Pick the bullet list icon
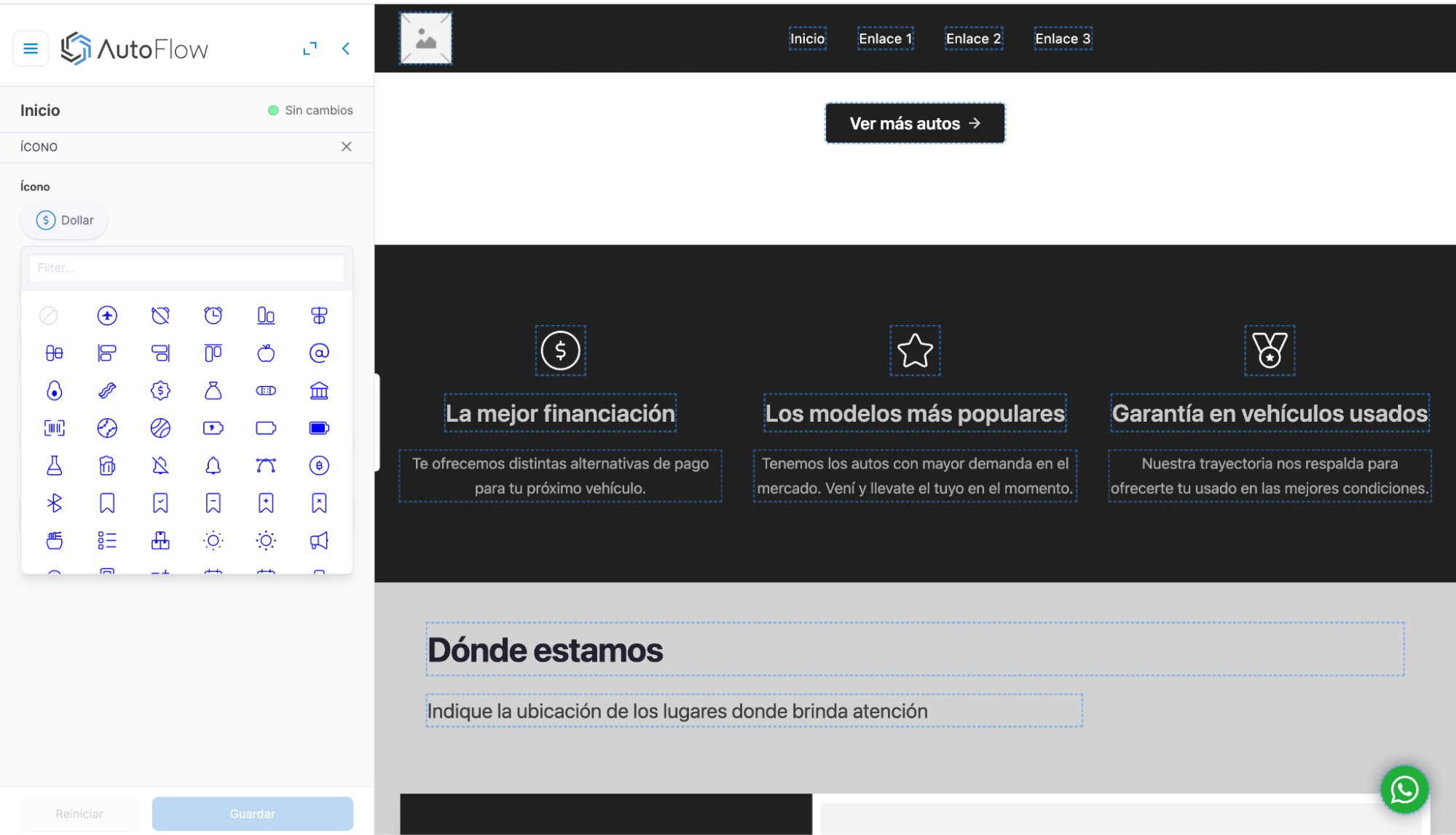 click(x=107, y=541)
